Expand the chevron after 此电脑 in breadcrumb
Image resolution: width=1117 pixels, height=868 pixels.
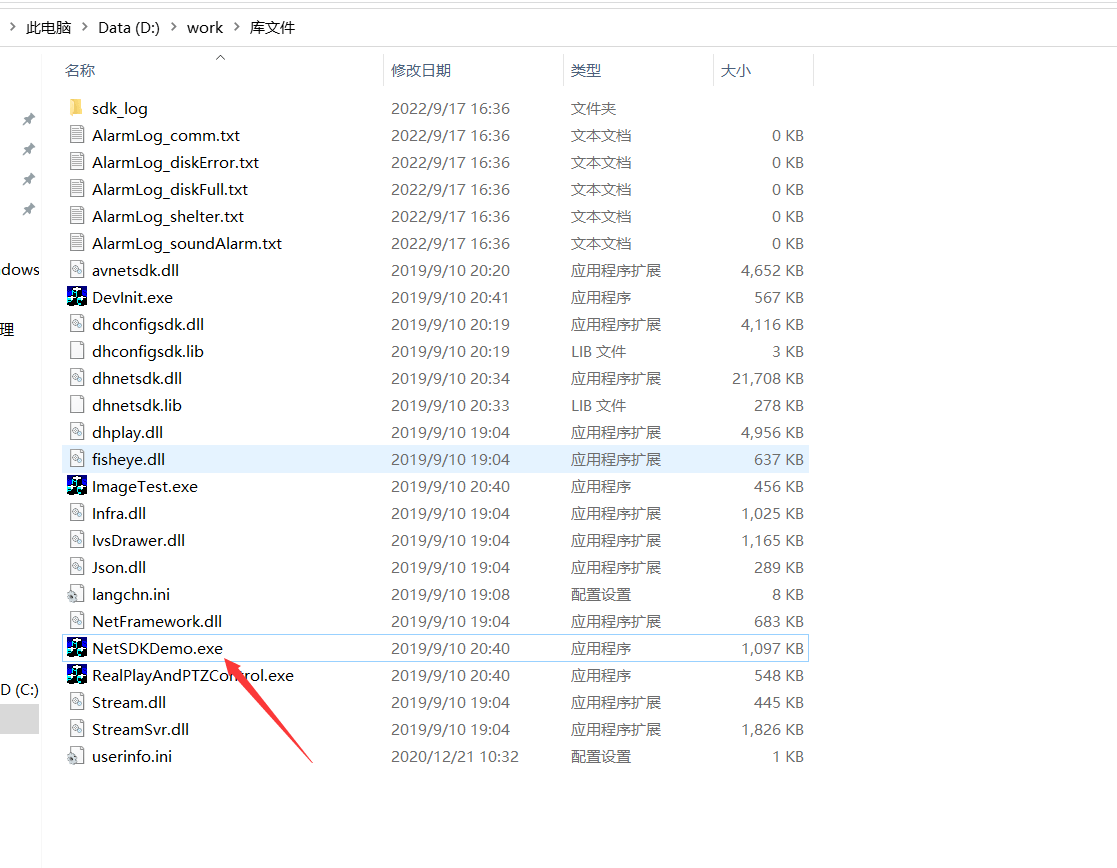pyautogui.click(x=85, y=27)
